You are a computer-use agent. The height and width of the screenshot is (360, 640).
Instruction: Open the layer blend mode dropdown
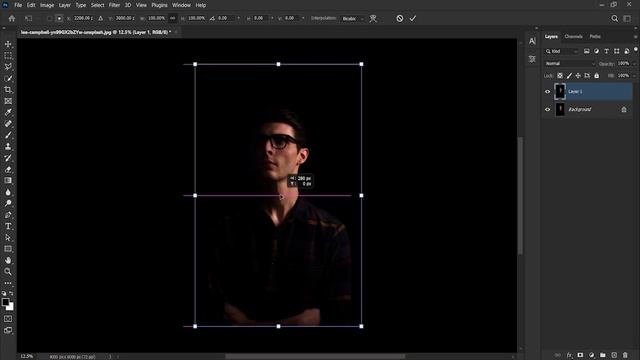[x=570, y=64]
